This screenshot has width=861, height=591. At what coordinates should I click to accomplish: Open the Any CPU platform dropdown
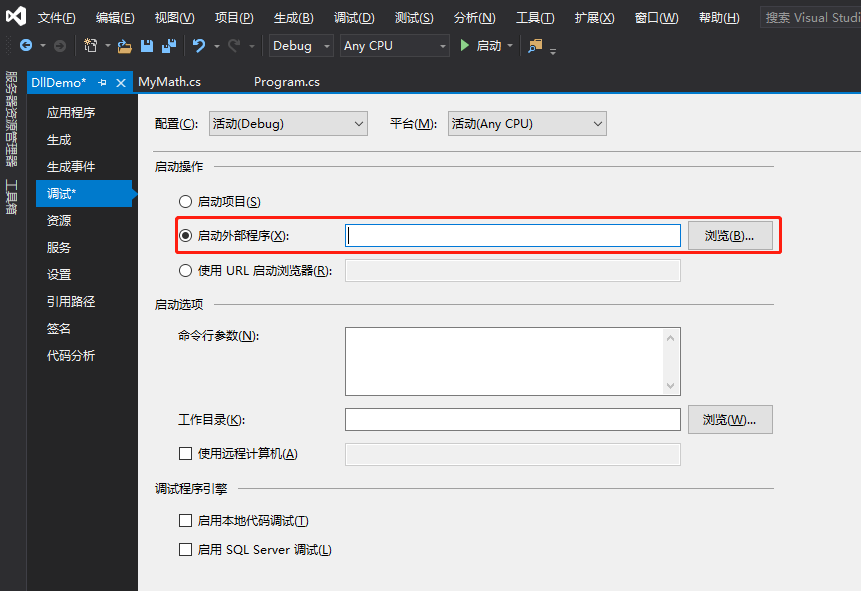394,46
